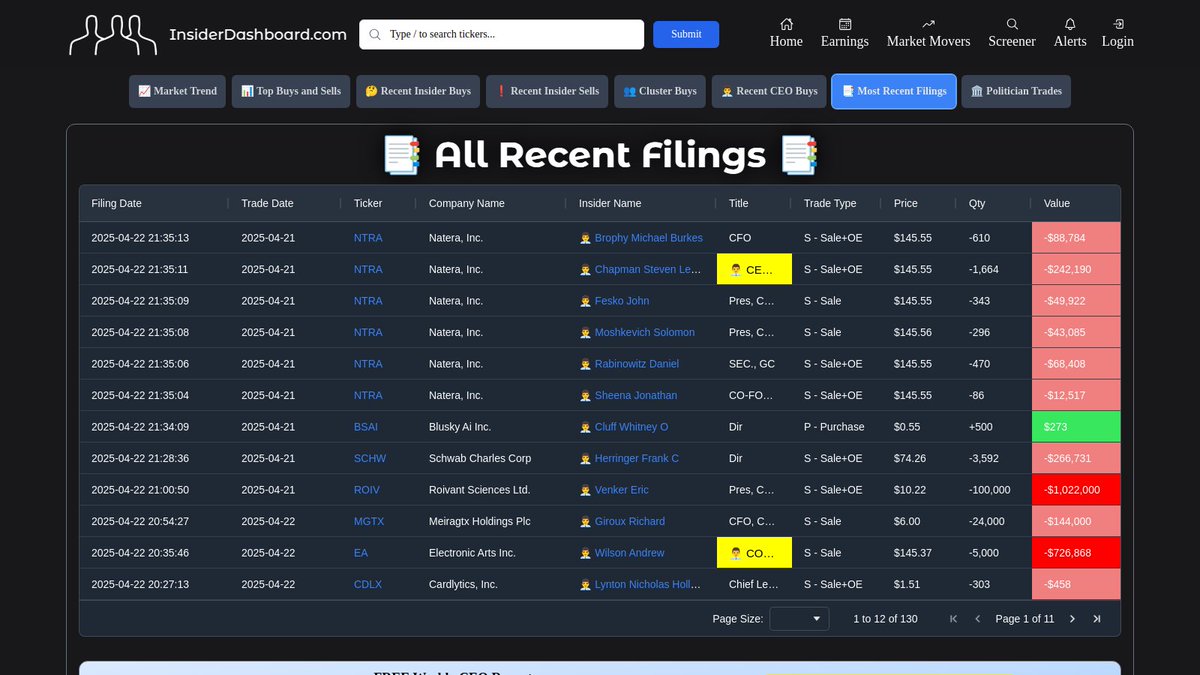Open the Recent CEO Buys tab
The image size is (1200, 675).
click(769, 91)
